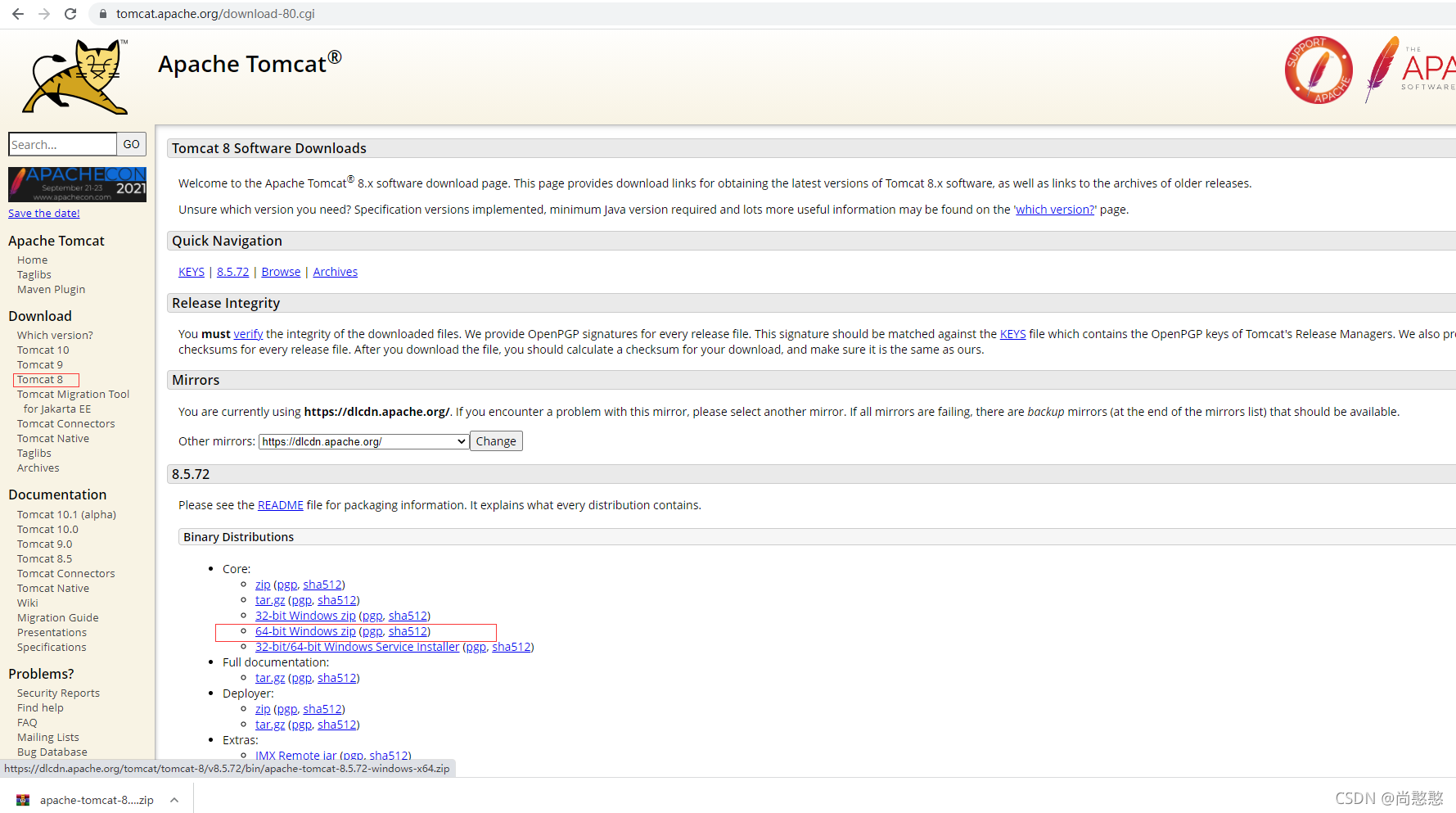This screenshot has width=1456, height=813.
Task: Open the ApacheCon 2021 banner image
Action: pos(77,184)
